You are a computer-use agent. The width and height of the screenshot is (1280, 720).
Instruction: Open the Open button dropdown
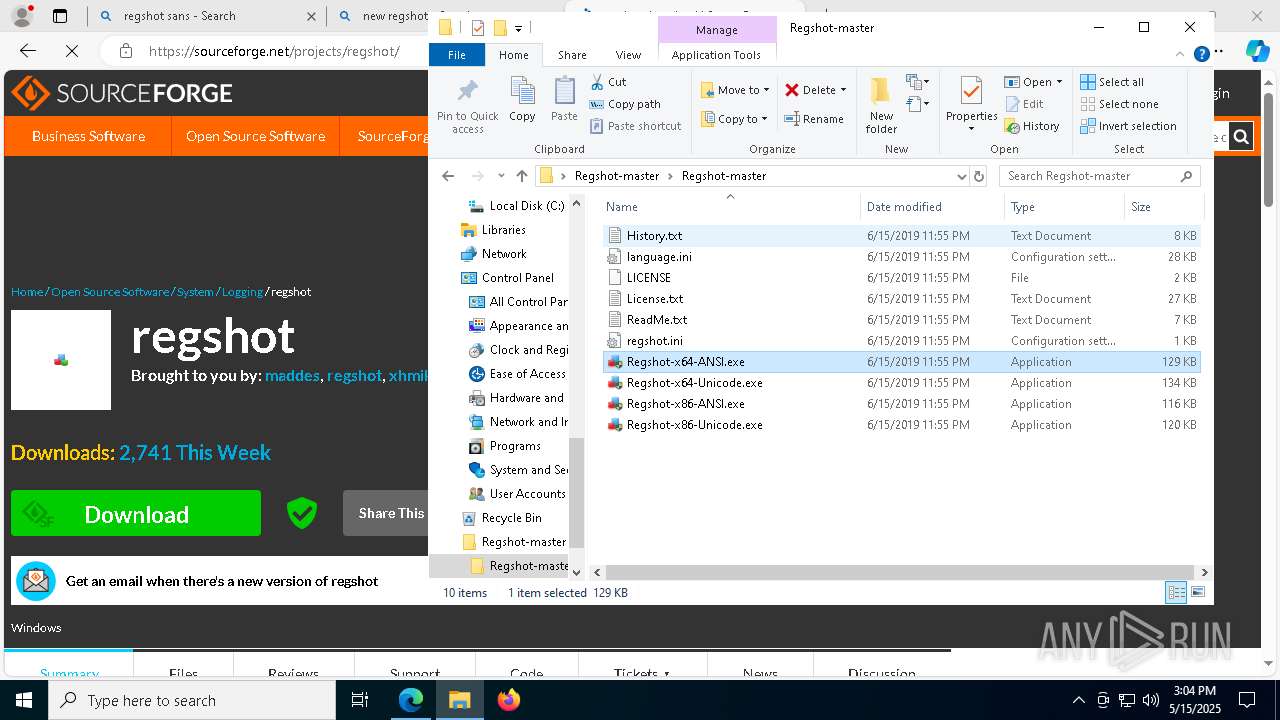pos(1059,82)
